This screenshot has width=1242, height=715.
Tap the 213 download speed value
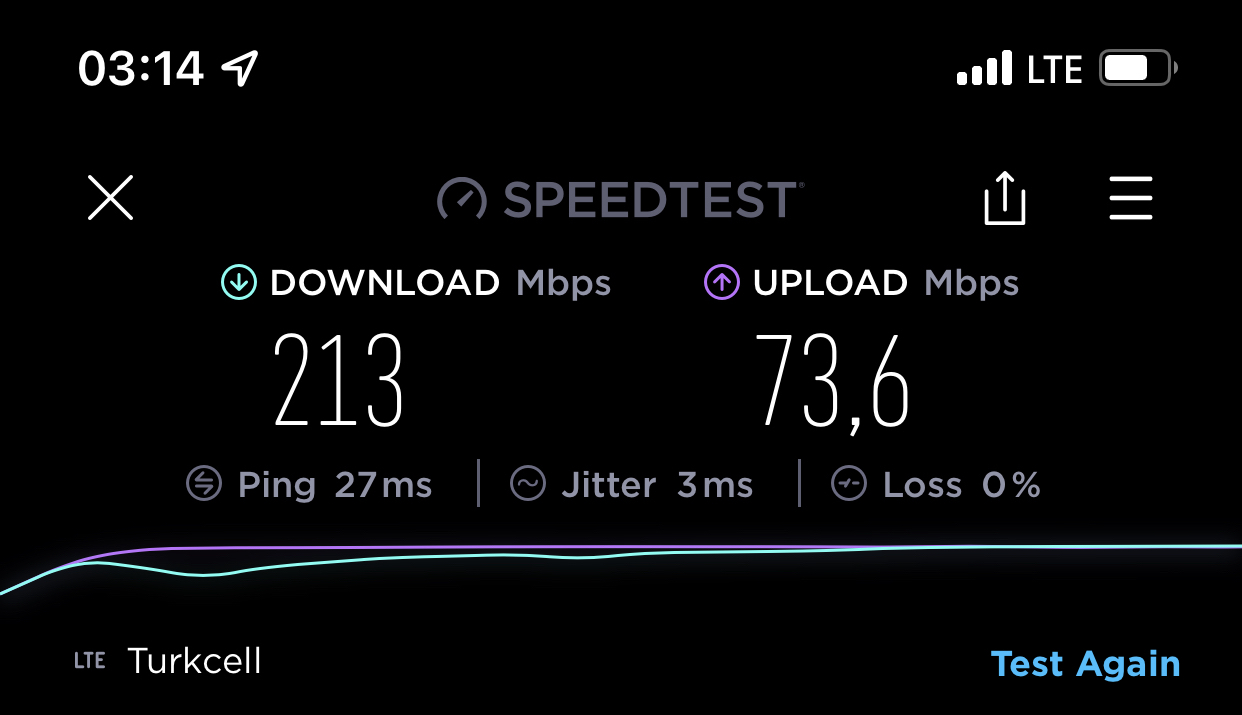(338, 381)
